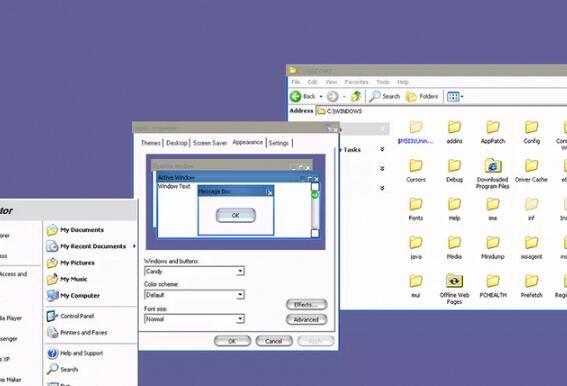Click the Effects... button
The image size is (567, 386).
point(307,305)
